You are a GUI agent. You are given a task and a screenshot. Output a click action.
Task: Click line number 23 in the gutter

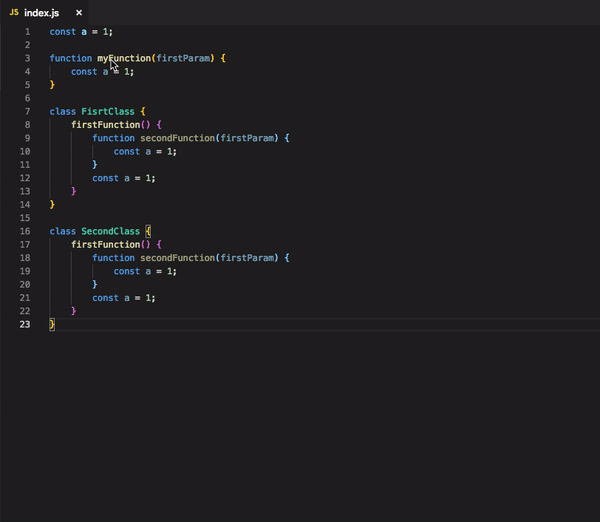pyautogui.click(x=25, y=324)
